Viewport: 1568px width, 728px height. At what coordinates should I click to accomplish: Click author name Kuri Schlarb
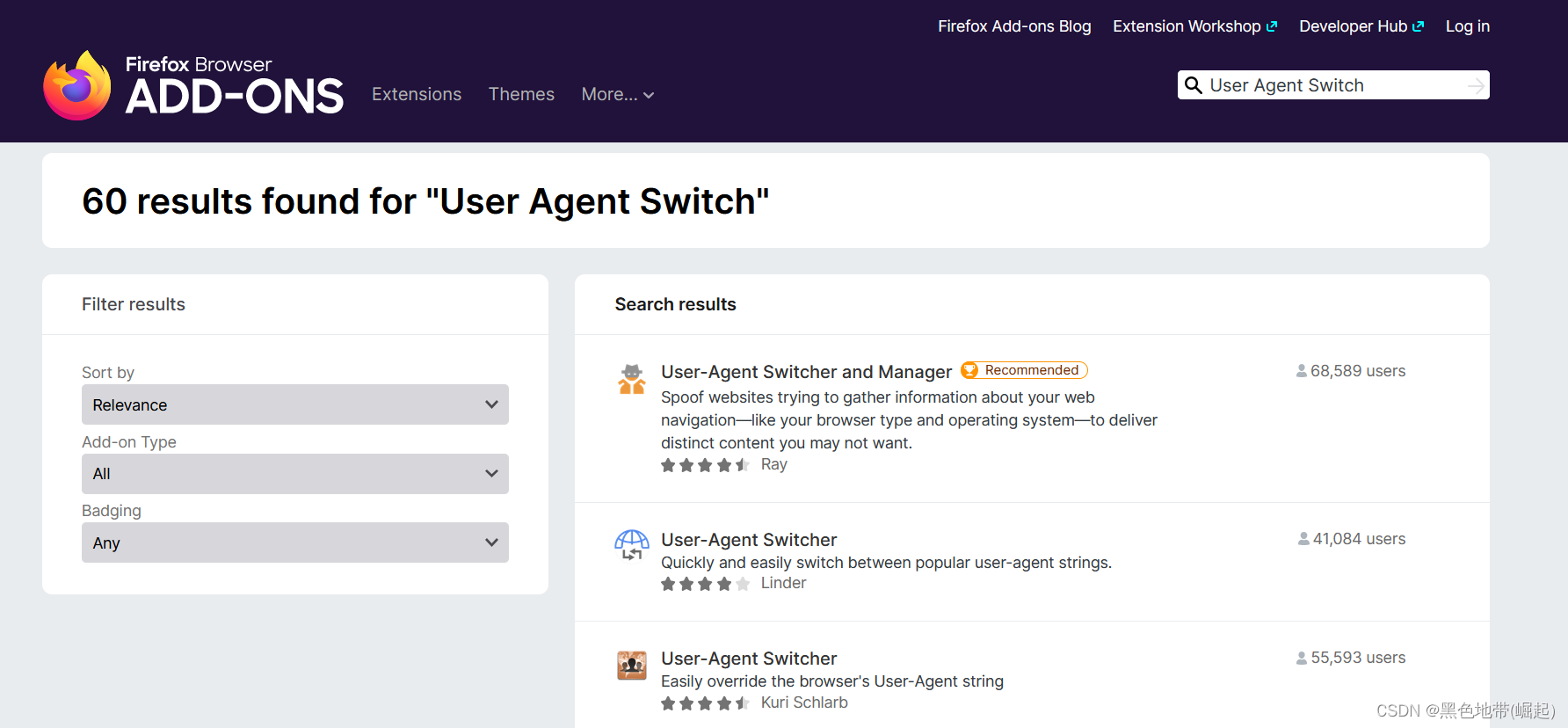[804, 703]
